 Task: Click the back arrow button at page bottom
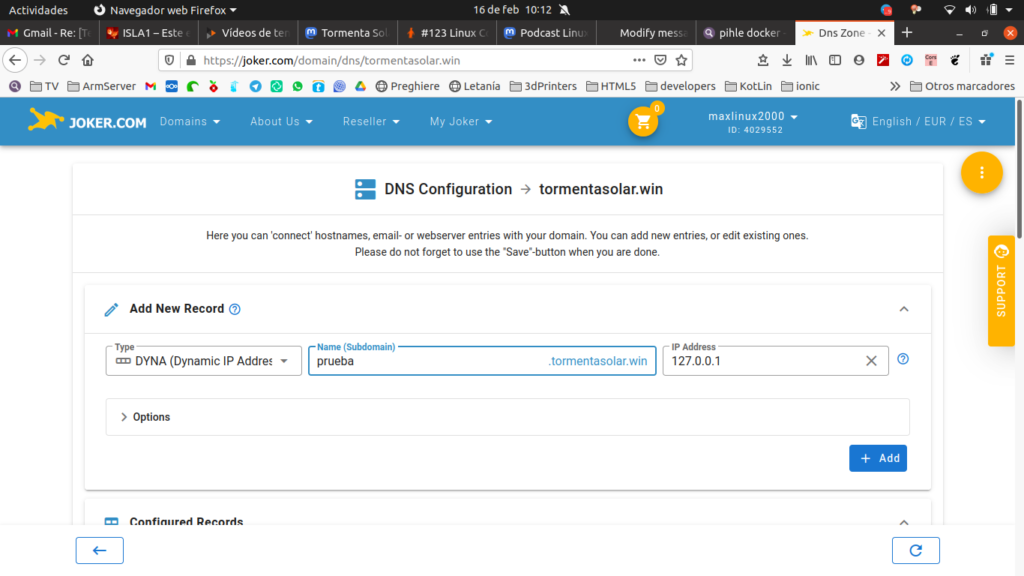tap(99, 551)
